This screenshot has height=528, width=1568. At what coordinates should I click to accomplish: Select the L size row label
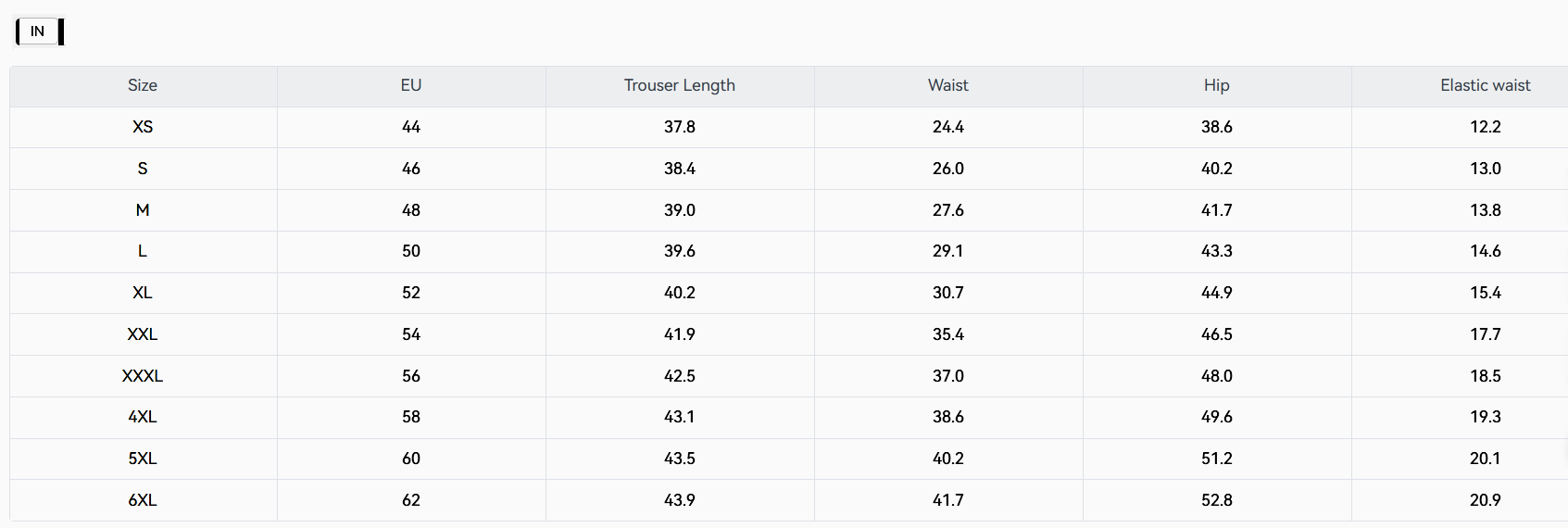click(x=143, y=251)
